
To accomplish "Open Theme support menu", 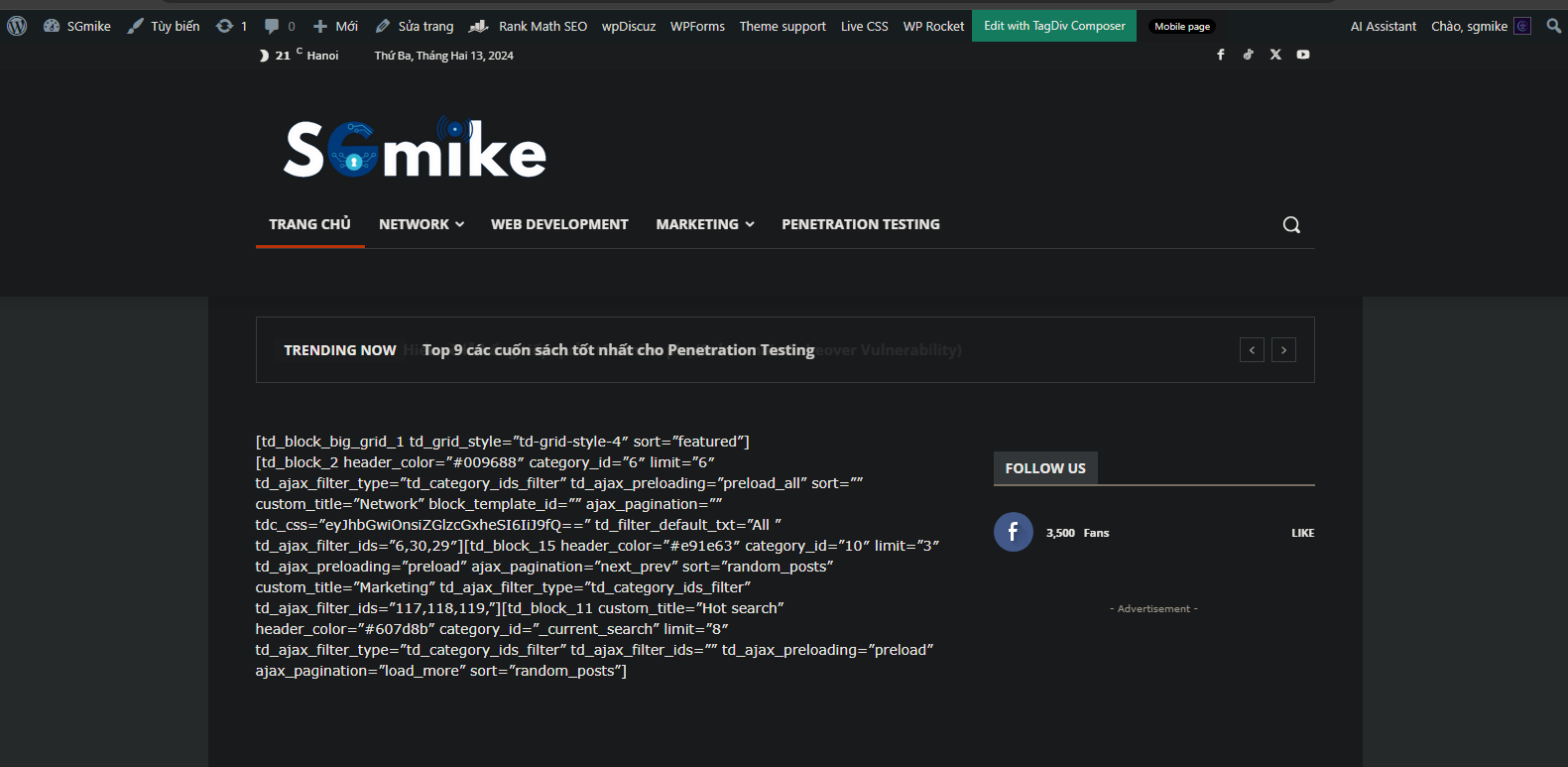I will (783, 26).
